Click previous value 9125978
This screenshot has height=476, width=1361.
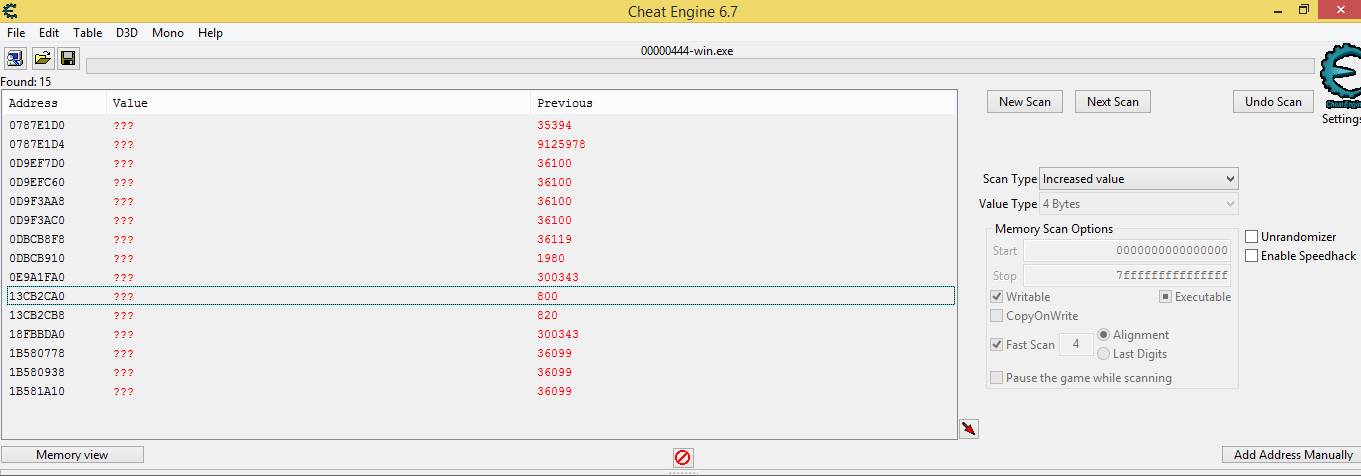pyautogui.click(x=561, y=145)
